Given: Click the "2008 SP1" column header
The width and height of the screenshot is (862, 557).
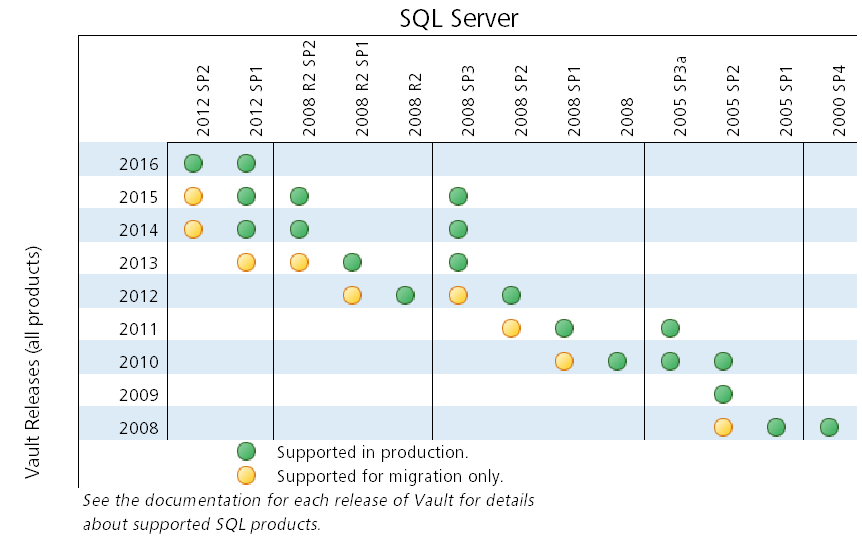Looking at the screenshot, I should point(574,101).
